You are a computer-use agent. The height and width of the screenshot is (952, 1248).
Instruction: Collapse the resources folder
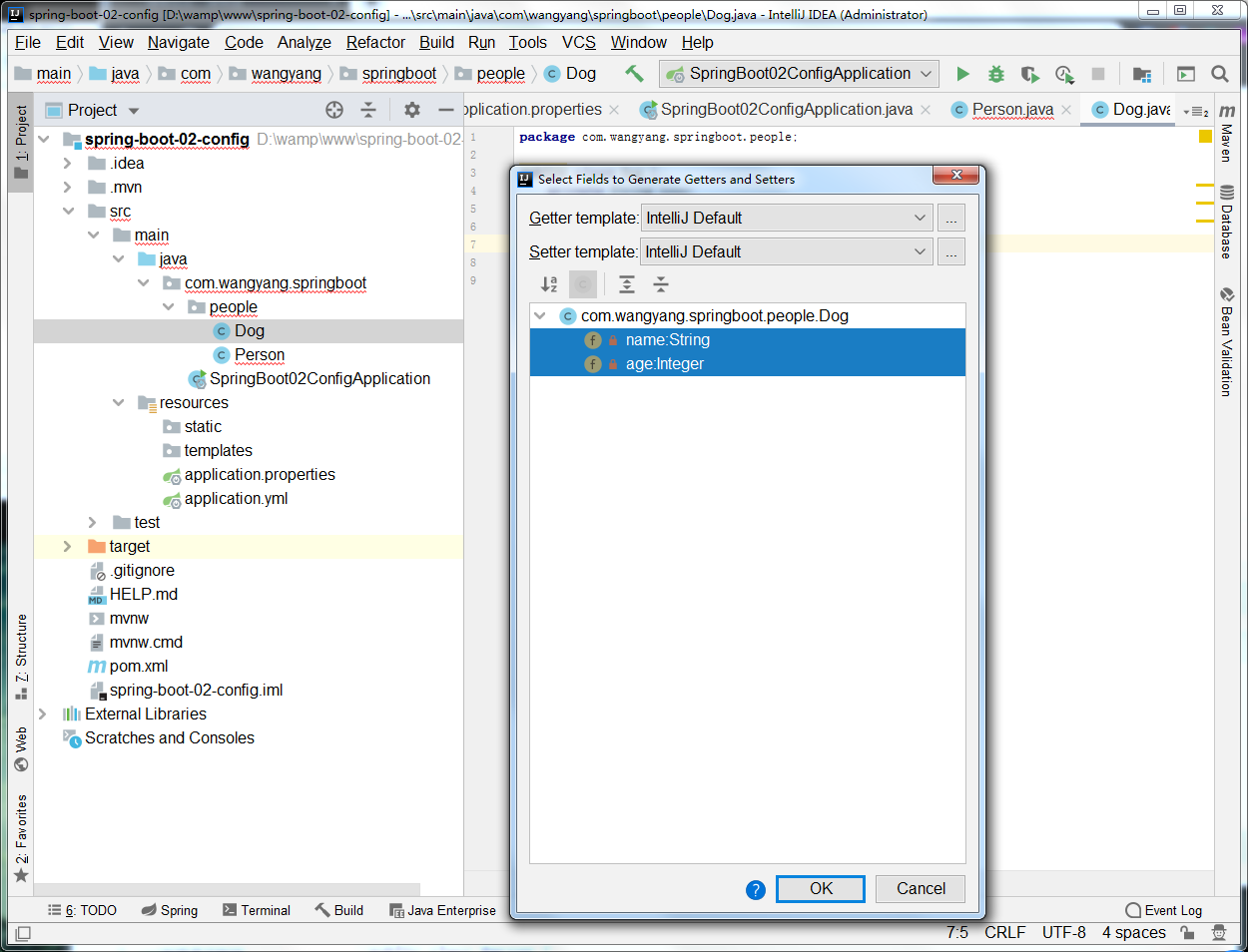[x=118, y=402]
